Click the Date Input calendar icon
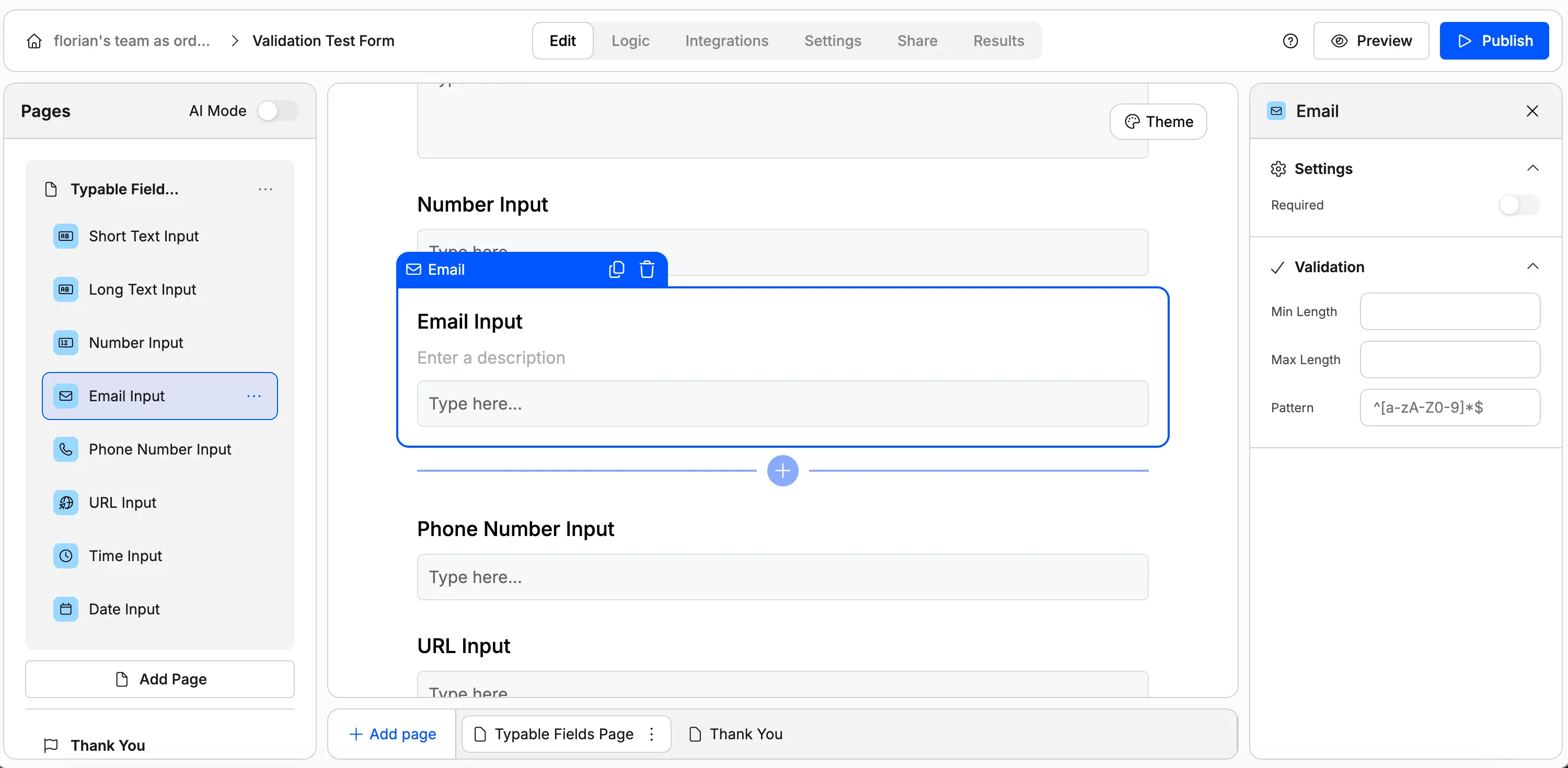 click(x=66, y=609)
